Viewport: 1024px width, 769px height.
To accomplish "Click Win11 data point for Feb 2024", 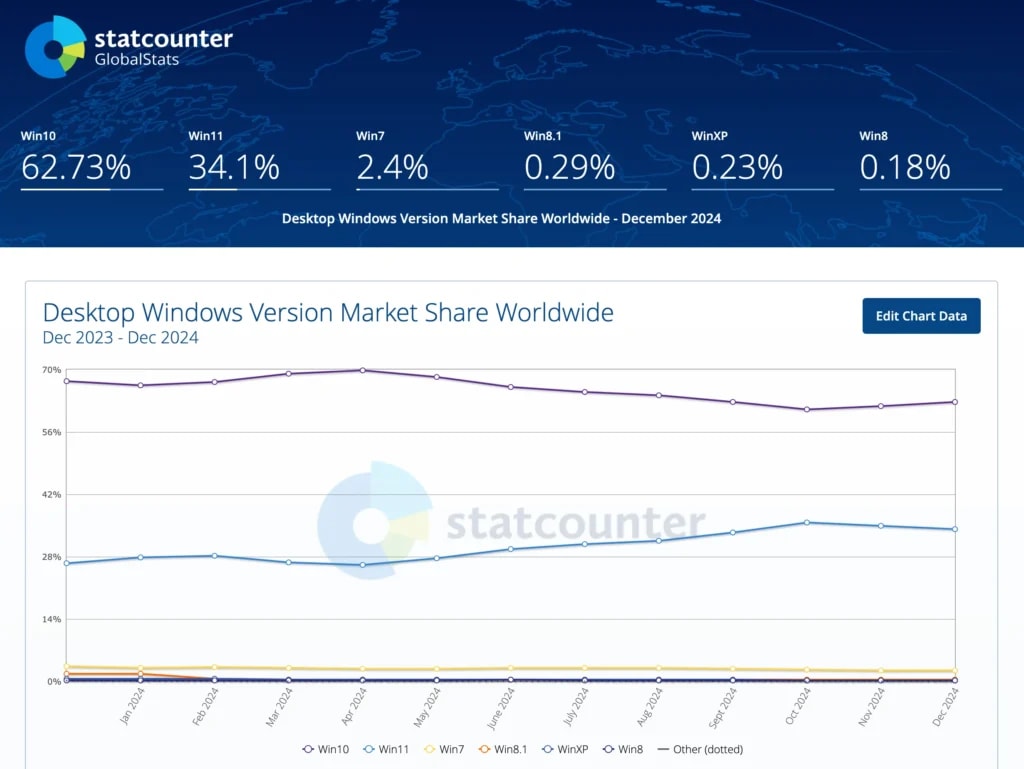I will click(214, 556).
